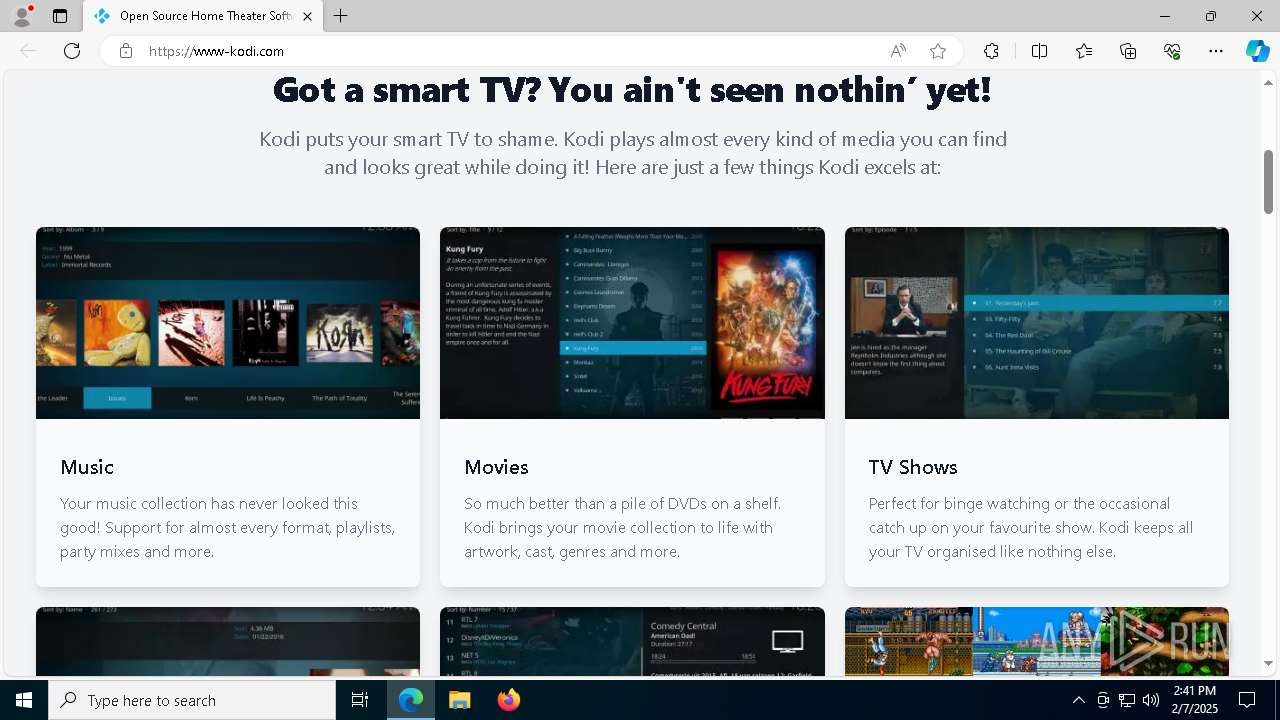
Task: Go back to the previous page
Action: (28, 51)
